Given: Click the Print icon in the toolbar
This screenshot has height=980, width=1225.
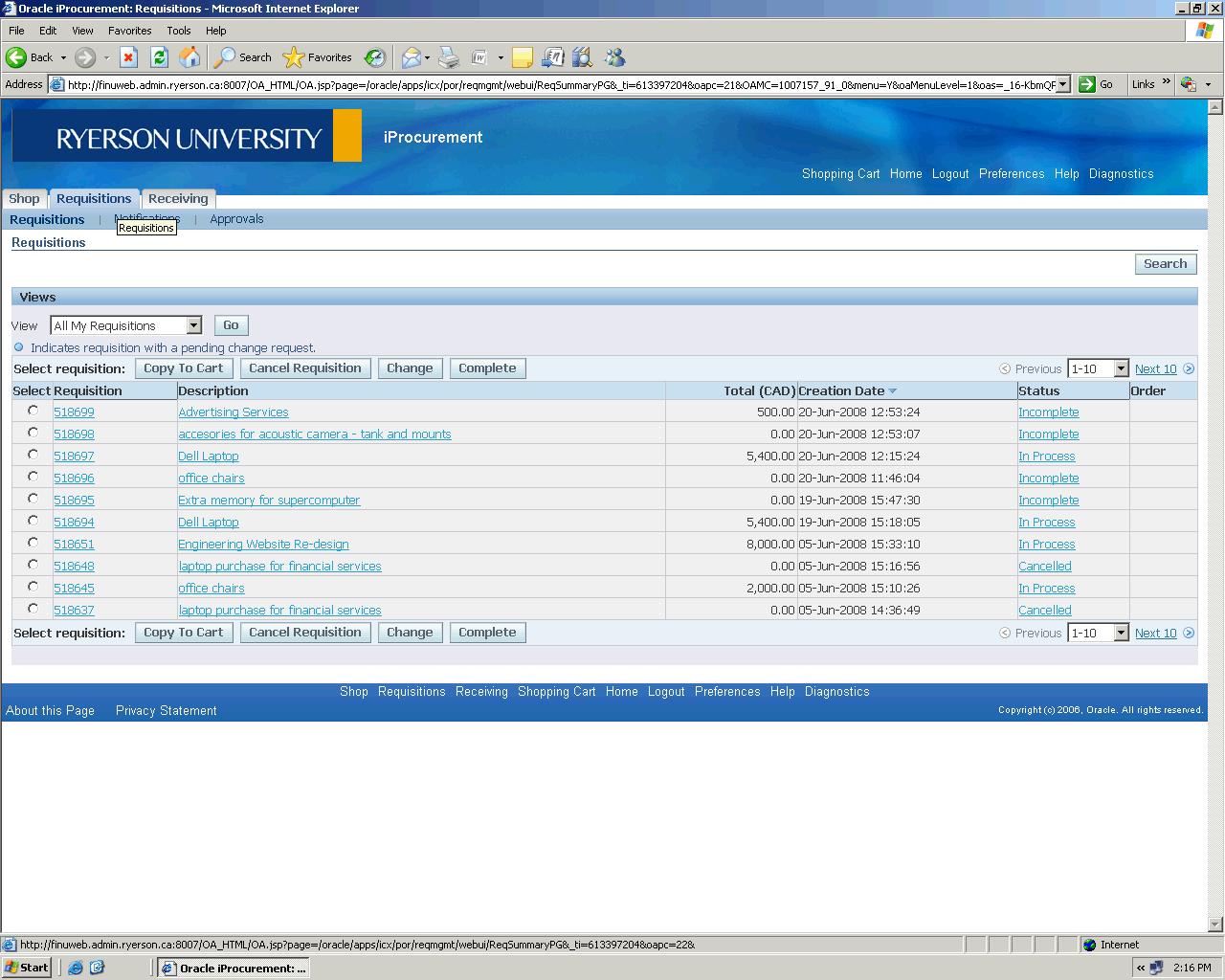Looking at the screenshot, I should tap(449, 57).
